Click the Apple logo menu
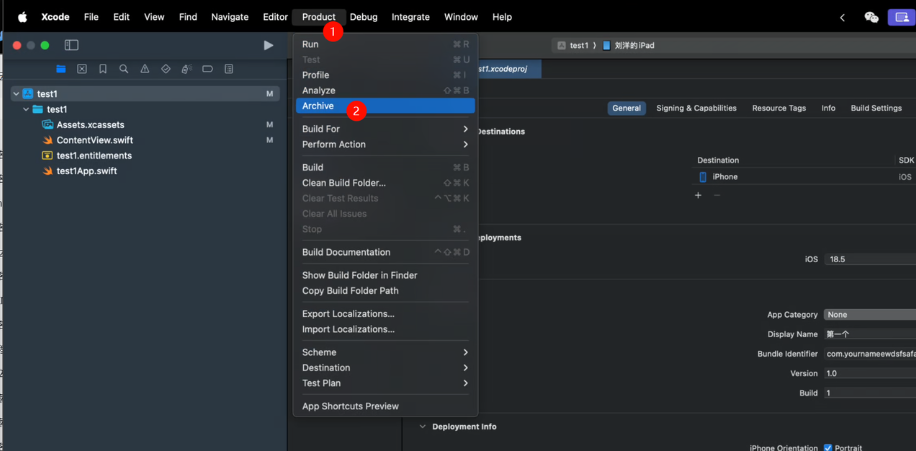The image size is (916, 451). 22,17
